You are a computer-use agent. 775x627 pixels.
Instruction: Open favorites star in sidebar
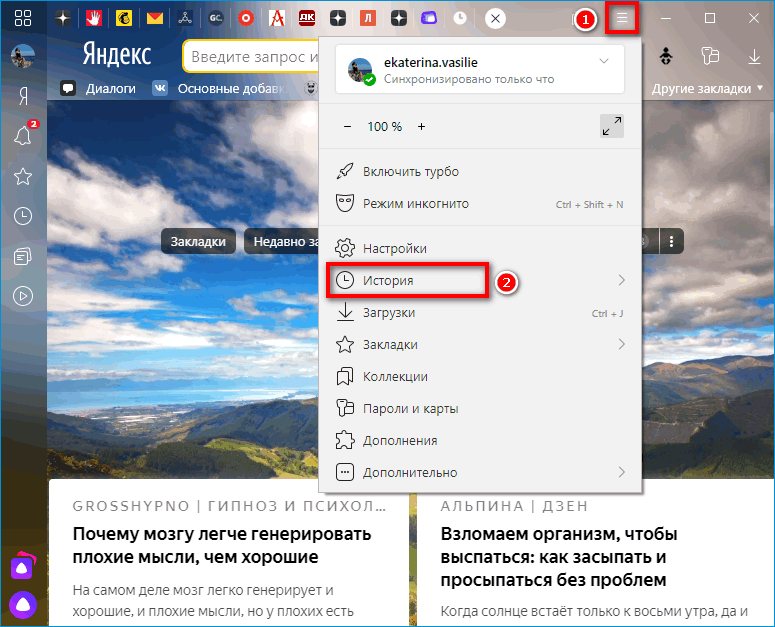point(23,176)
